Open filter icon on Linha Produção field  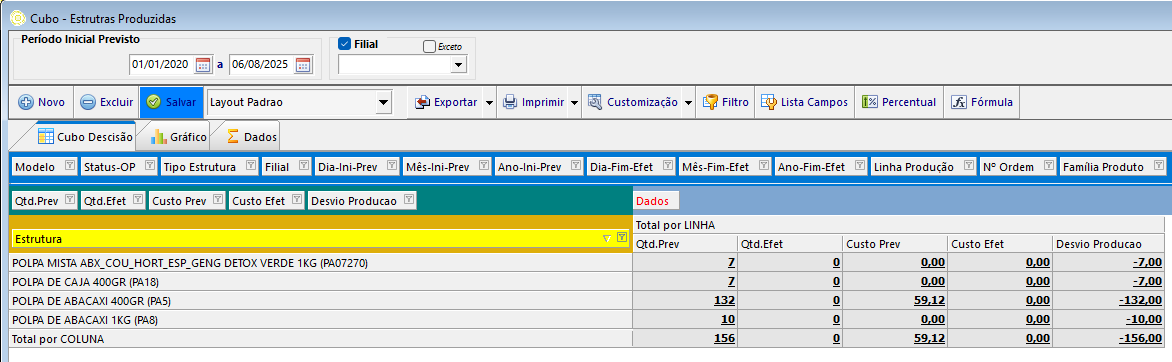pos(969,166)
